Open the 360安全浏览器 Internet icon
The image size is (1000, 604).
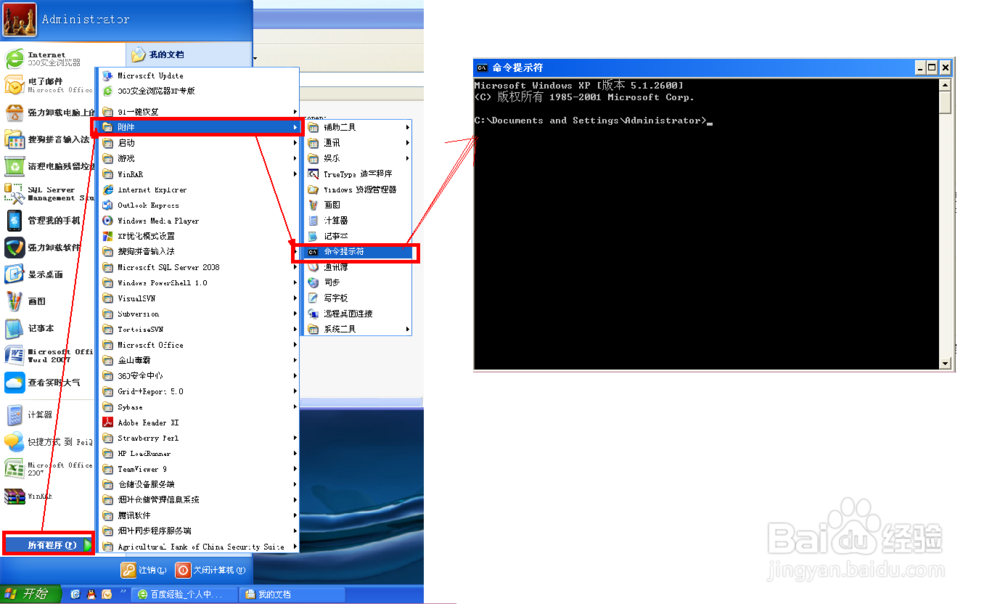[14, 59]
